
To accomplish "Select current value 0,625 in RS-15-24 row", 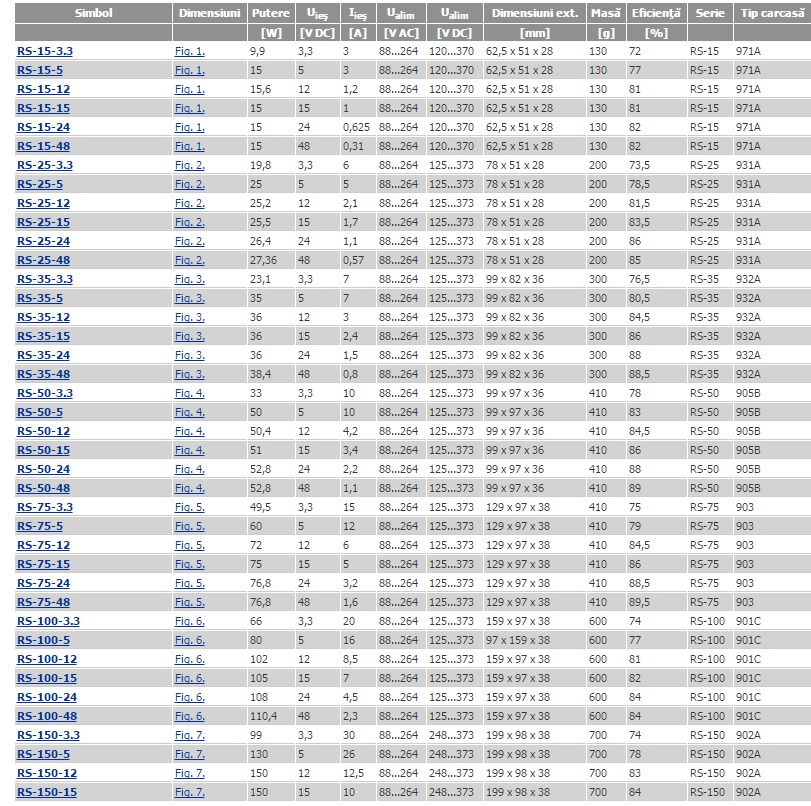I will (356, 127).
